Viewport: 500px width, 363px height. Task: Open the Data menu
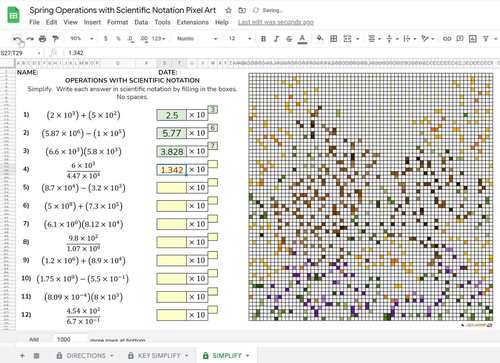tap(141, 22)
